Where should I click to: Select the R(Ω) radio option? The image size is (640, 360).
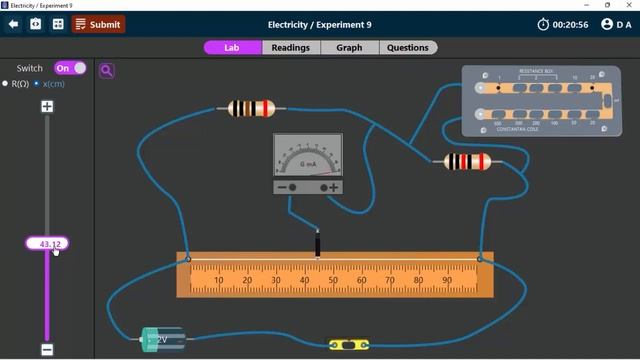(x=5, y=83)
